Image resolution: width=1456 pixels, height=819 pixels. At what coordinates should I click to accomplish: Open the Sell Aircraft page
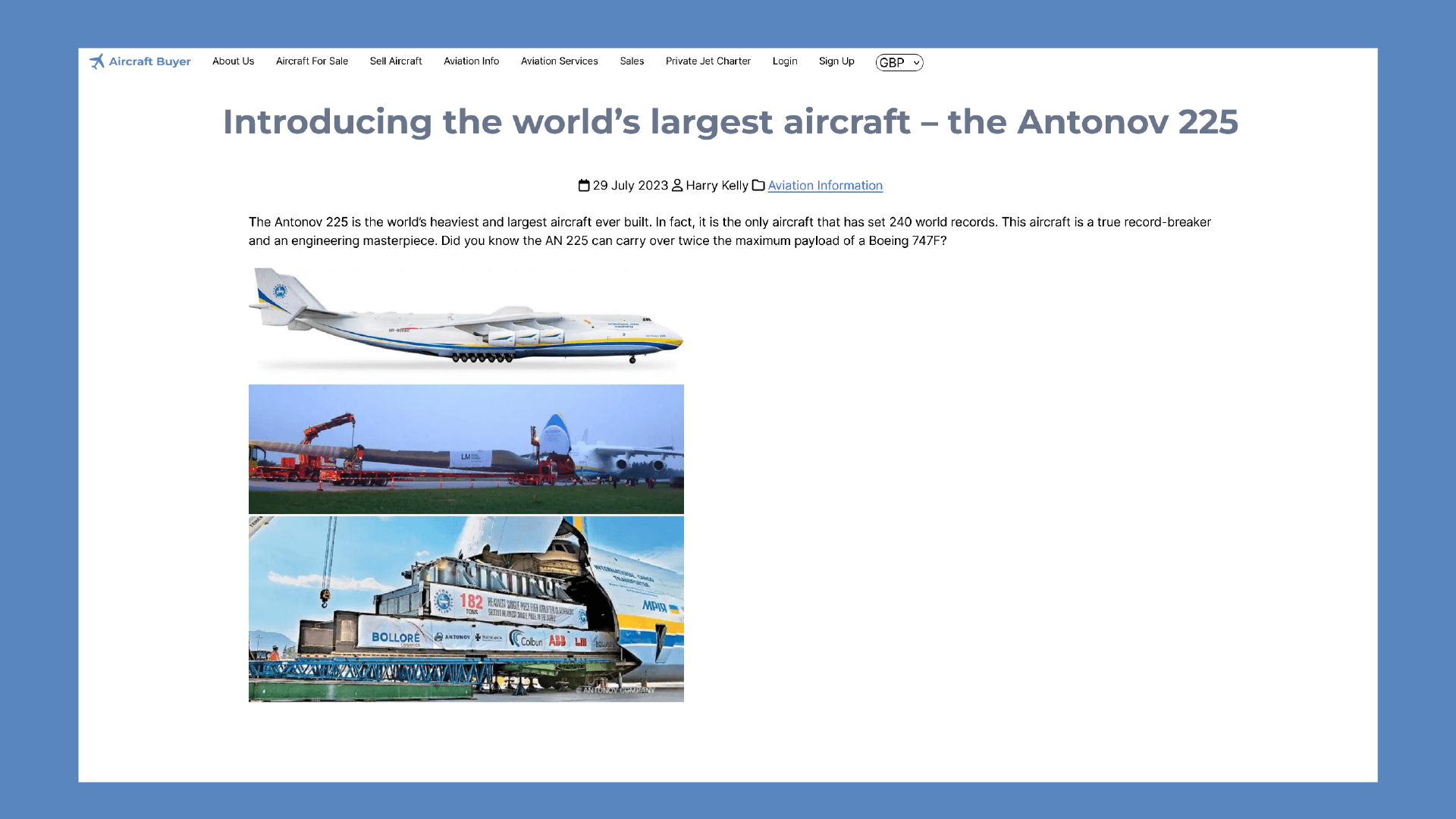(396, 61)
